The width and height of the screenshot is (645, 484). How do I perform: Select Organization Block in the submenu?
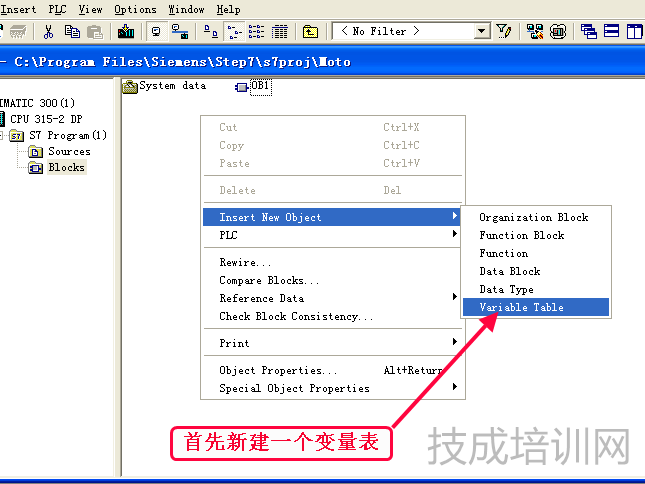coord(533,217)
